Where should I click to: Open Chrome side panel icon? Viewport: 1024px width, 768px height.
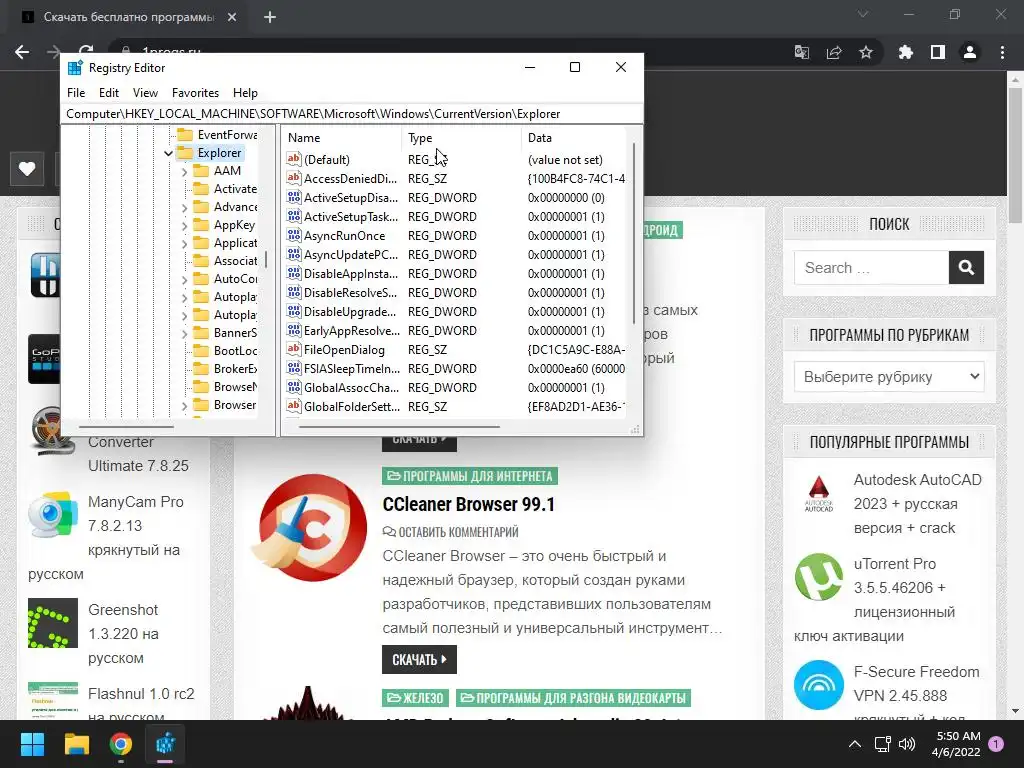pyautogui.click(x=938, y=52)
